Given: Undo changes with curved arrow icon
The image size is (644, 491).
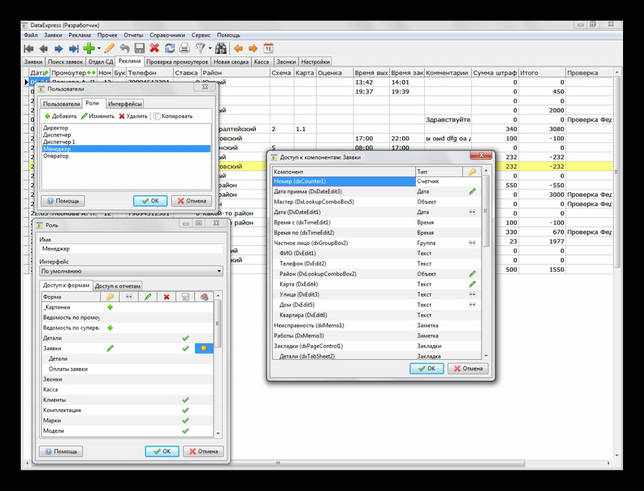Looking at the screenshot, I should pyautogui.click(x=124, y=48).
